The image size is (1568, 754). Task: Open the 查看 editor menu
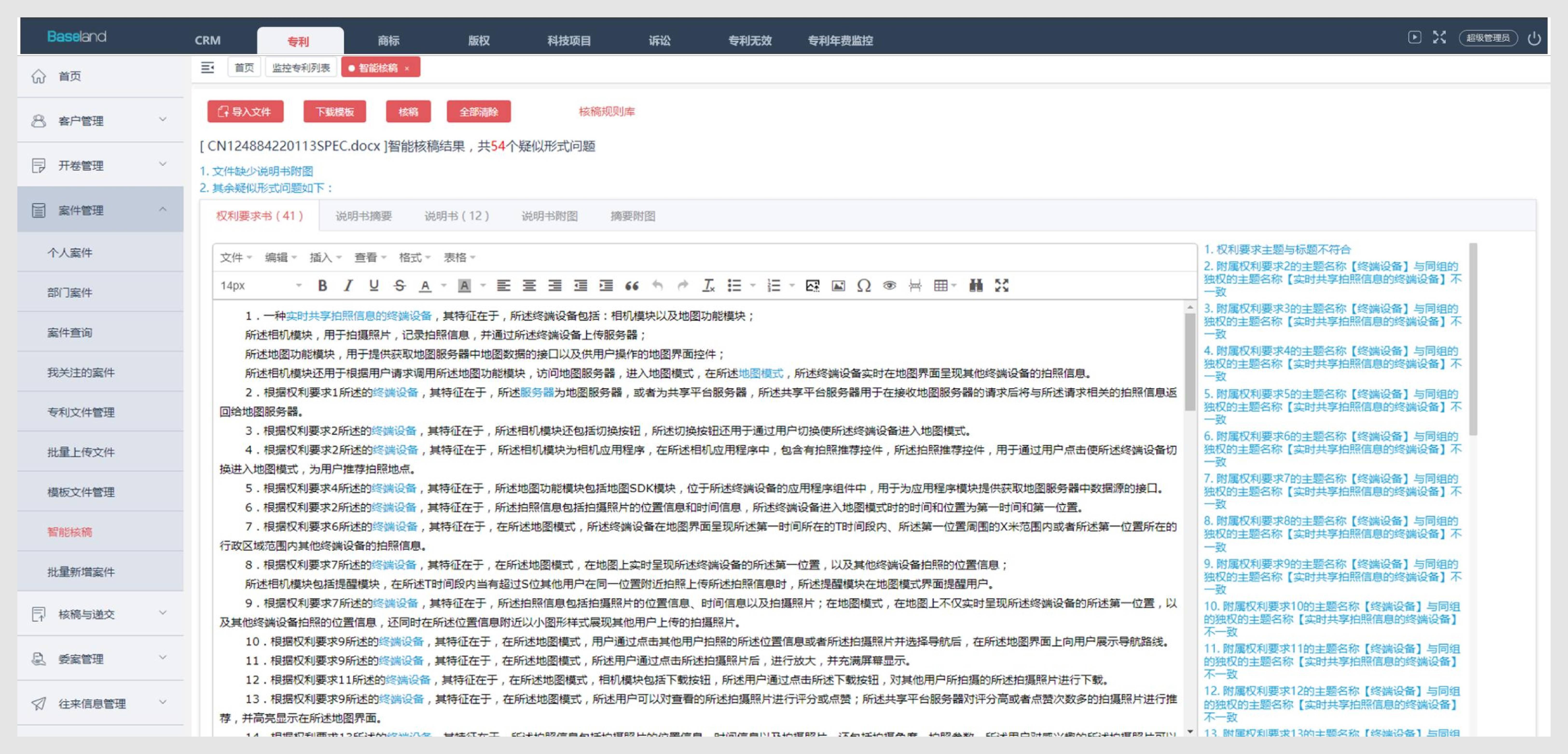click(x=370, y=257)
